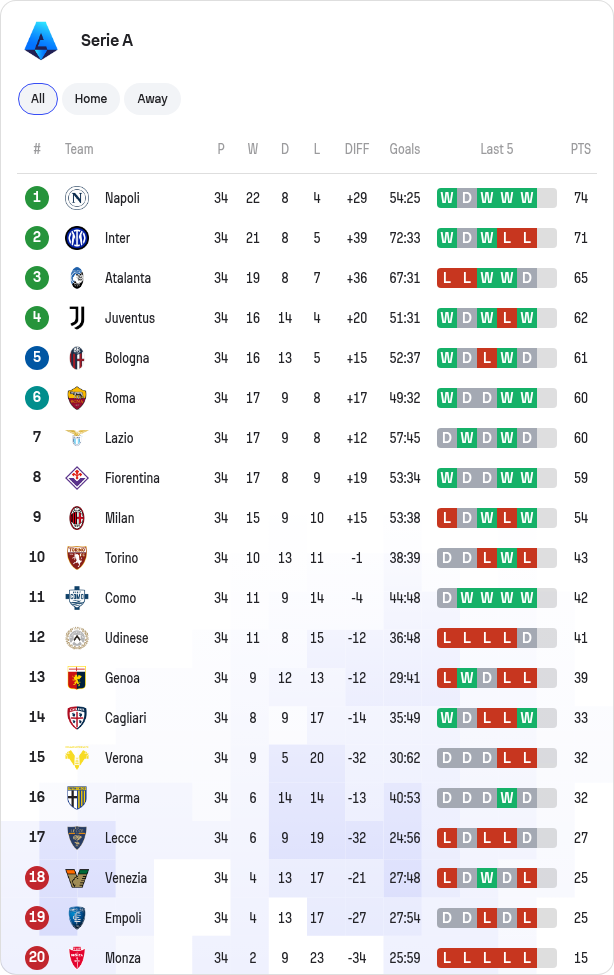The width and height of the screenshot is (614, 975).
Task: Switch to the Away standings filter
Action: pyautogui.click(x=152, y=99)
